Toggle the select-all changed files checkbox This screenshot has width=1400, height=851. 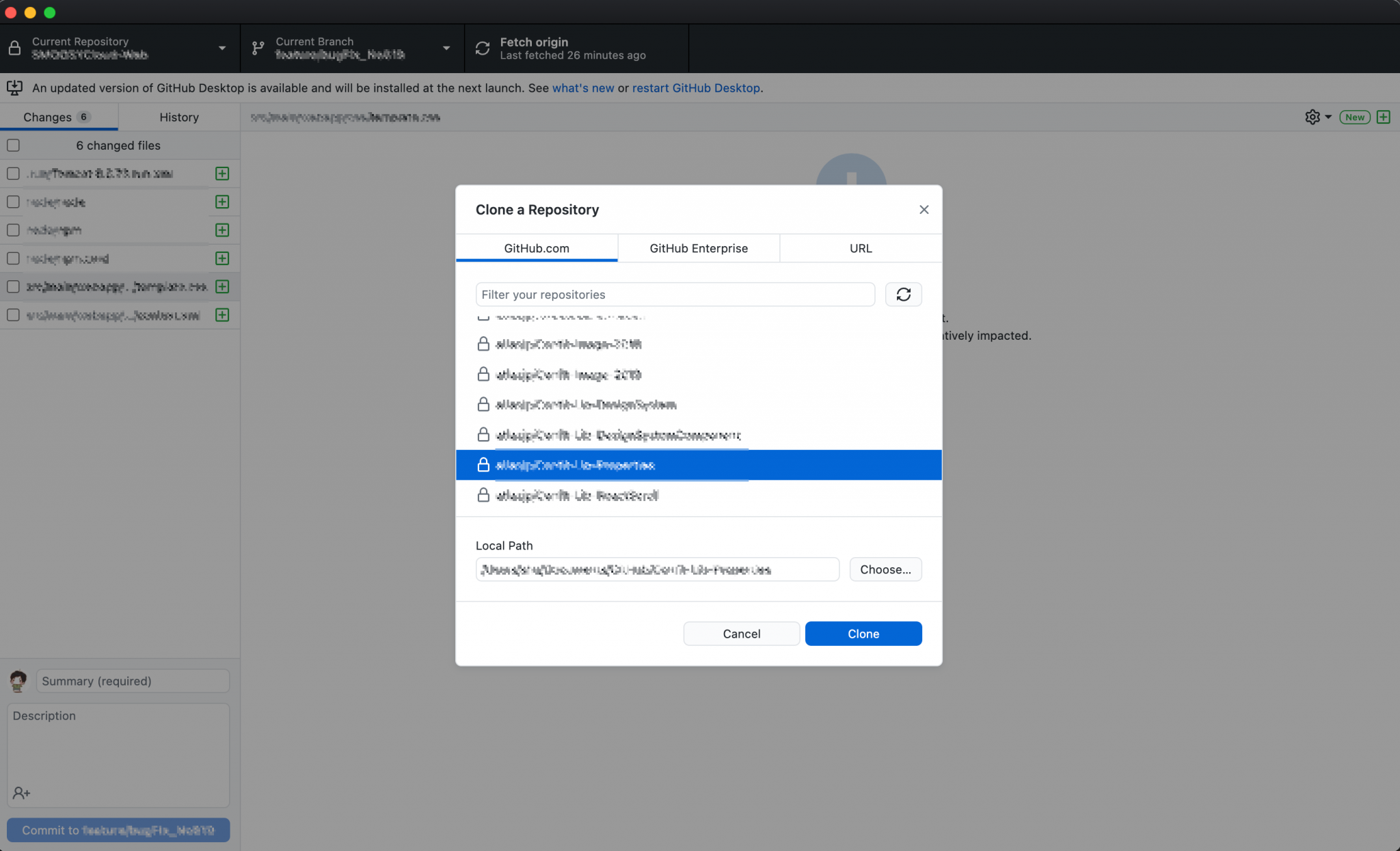click(13, 145)
